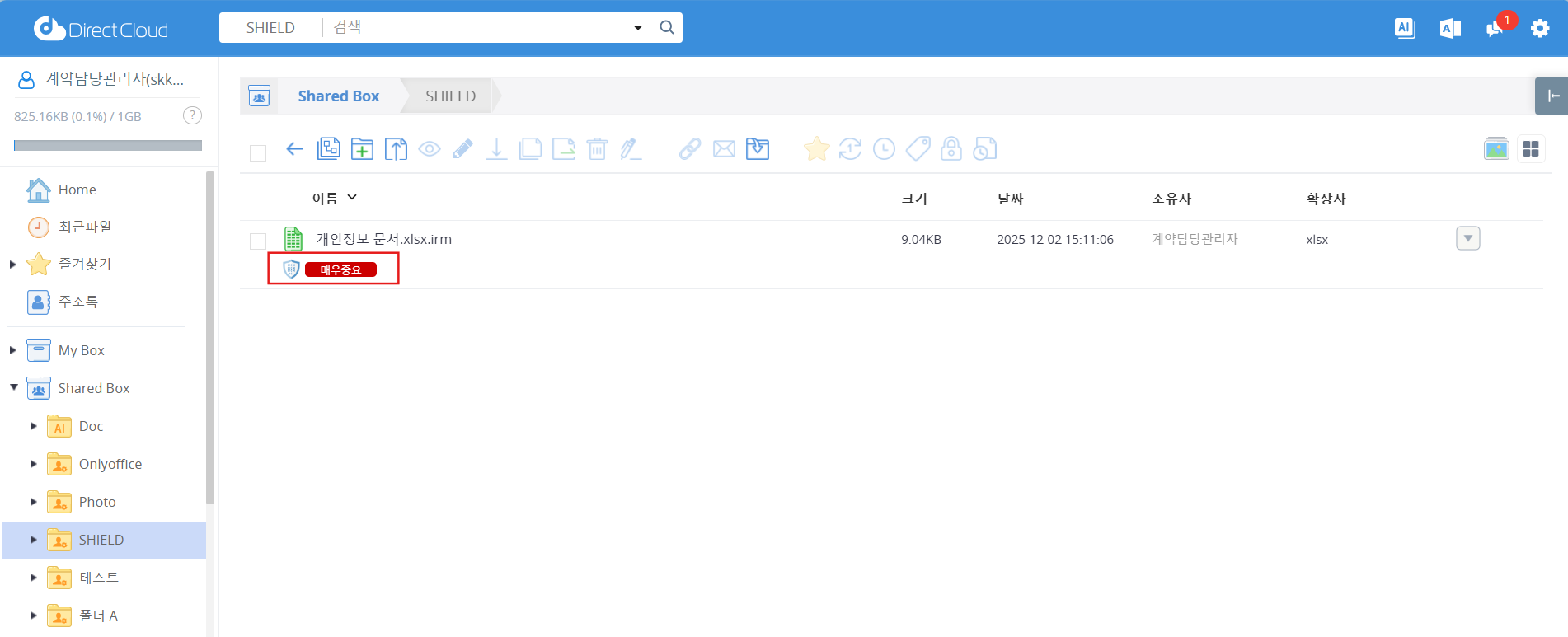Viewport: 1568px width, 637px height.
Task: Click the box with down arrow icon
Action: point(758,148)
